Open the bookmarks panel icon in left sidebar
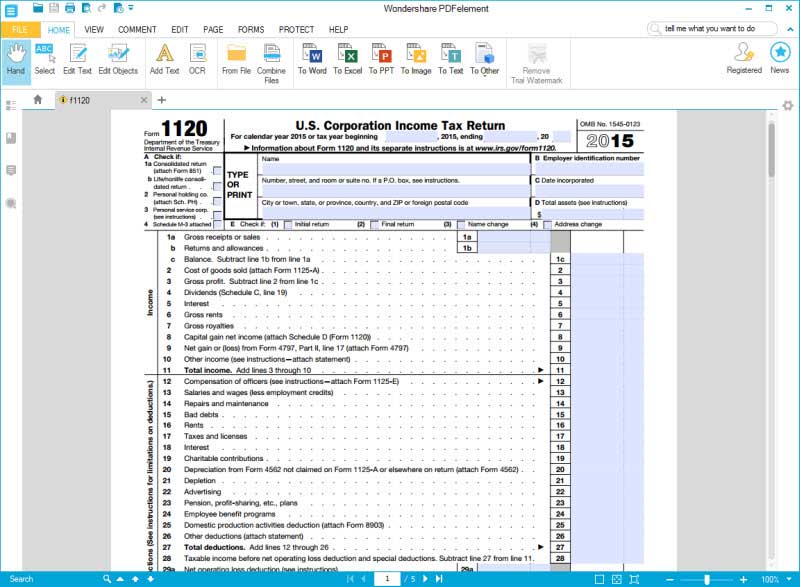 pos(11,138)
